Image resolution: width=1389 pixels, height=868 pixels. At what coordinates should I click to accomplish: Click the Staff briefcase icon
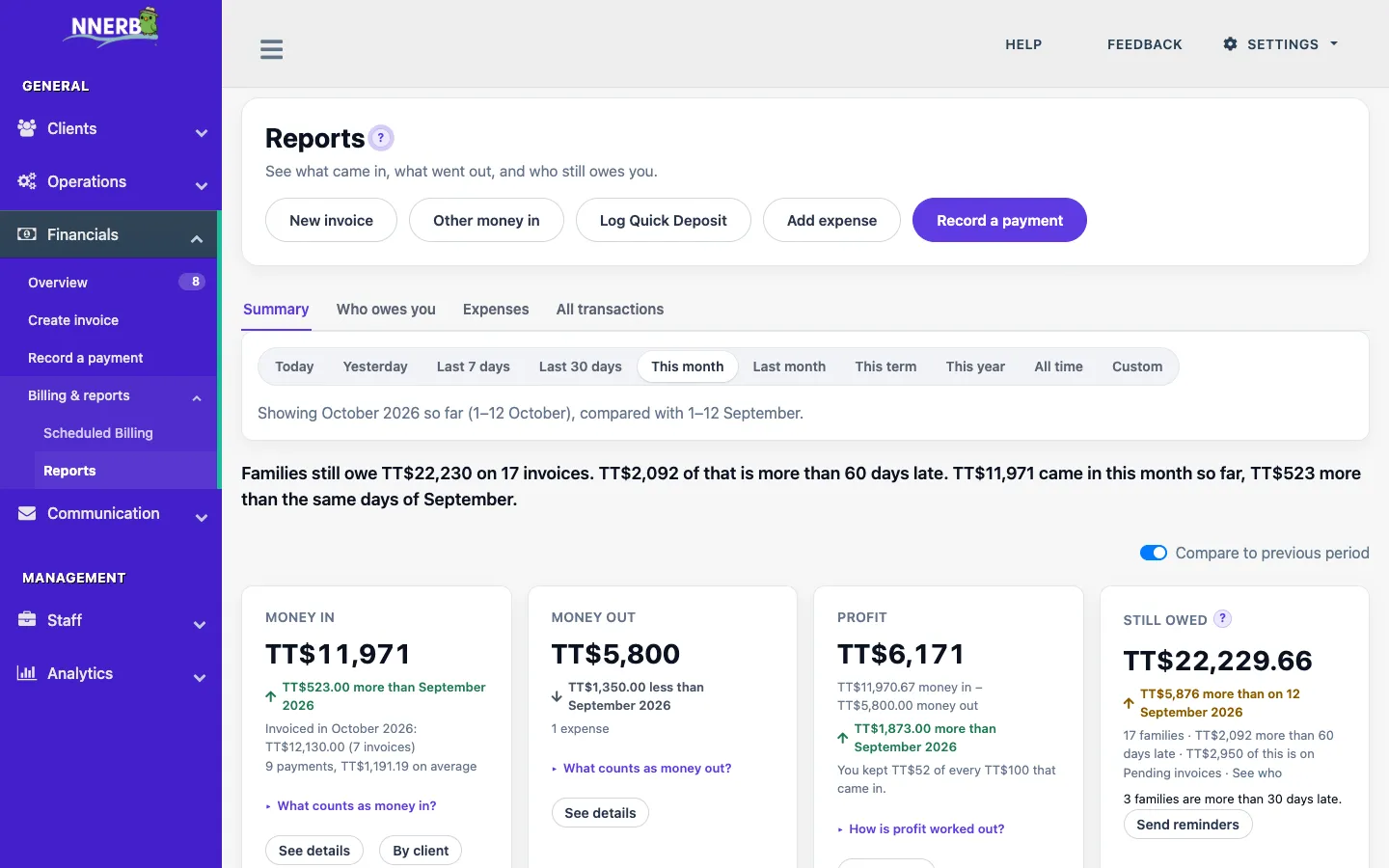tap(27, 619)
